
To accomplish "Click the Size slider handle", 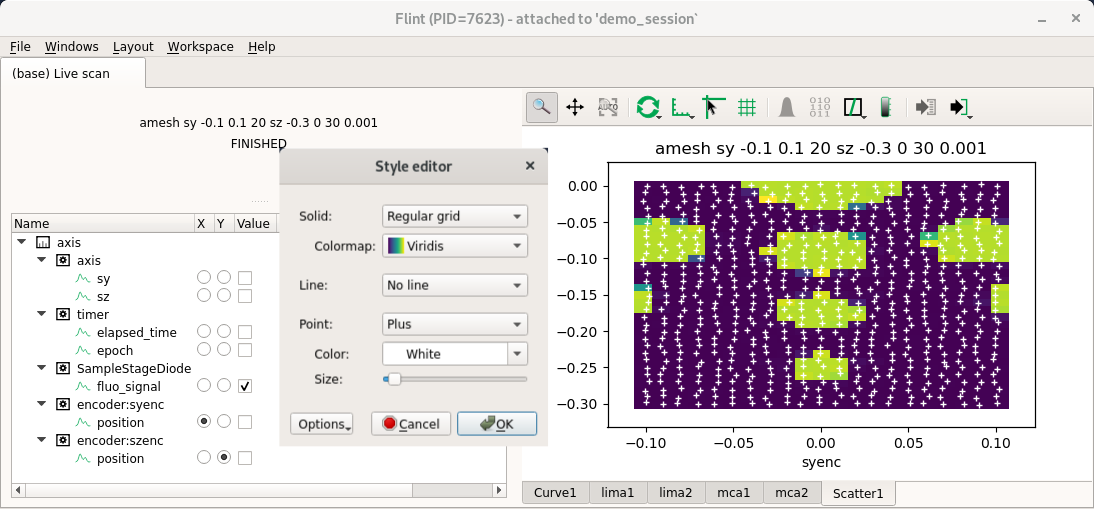I will tap(394, 379).
